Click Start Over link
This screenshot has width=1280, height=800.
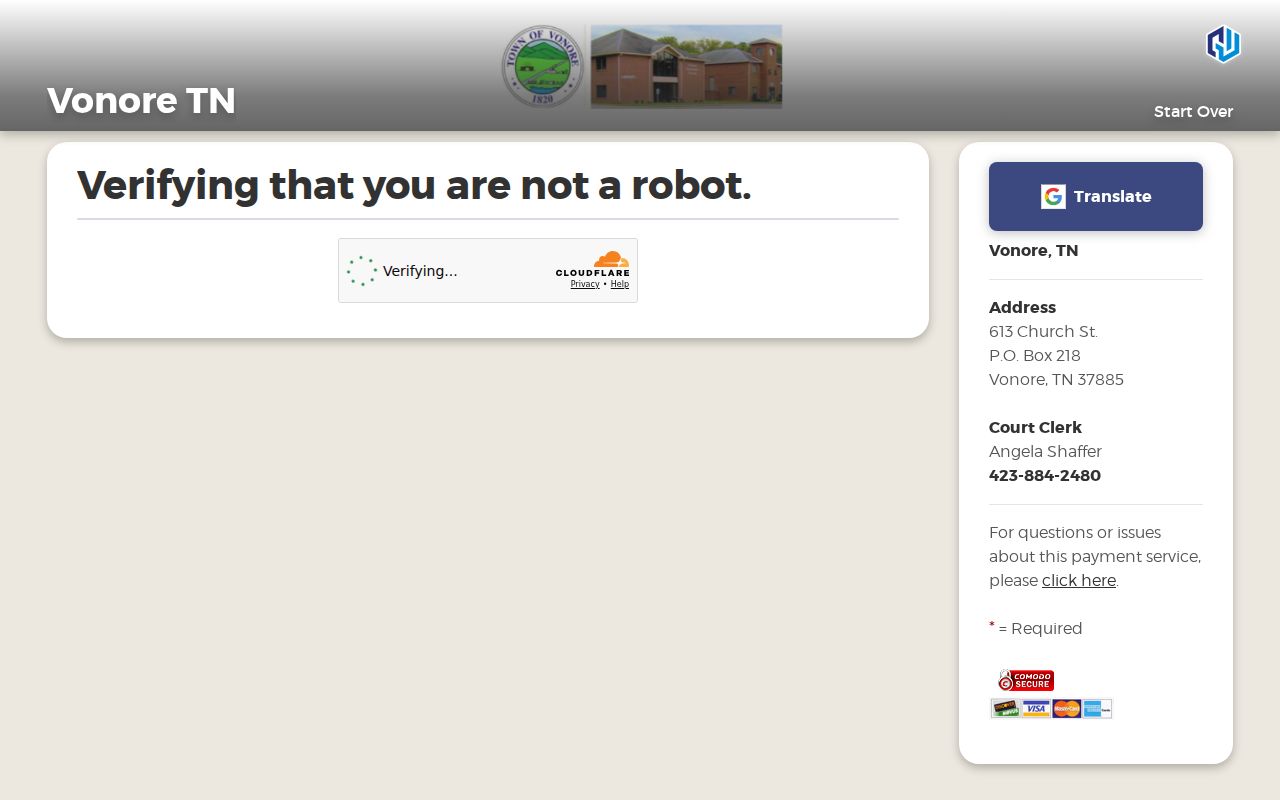point(1193,112)
